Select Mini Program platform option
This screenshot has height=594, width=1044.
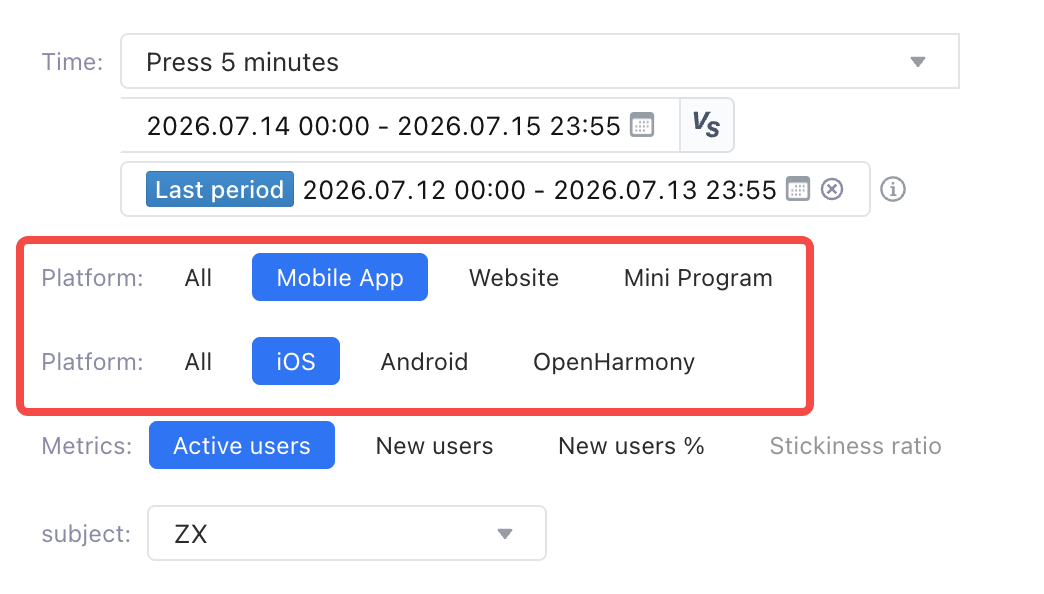point(698,277)
